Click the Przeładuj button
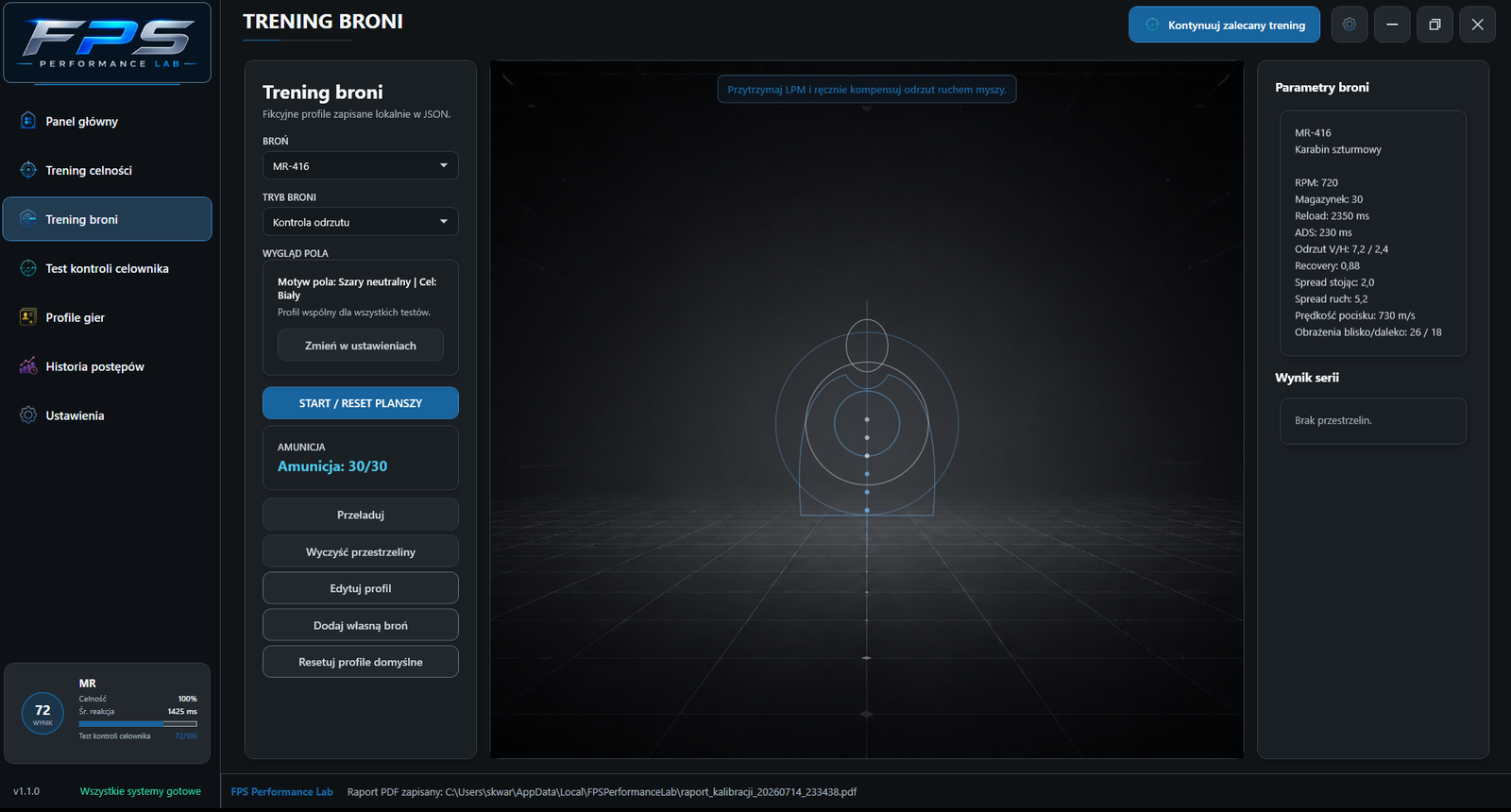The image size is (1511, 812). tap(360, 515)
